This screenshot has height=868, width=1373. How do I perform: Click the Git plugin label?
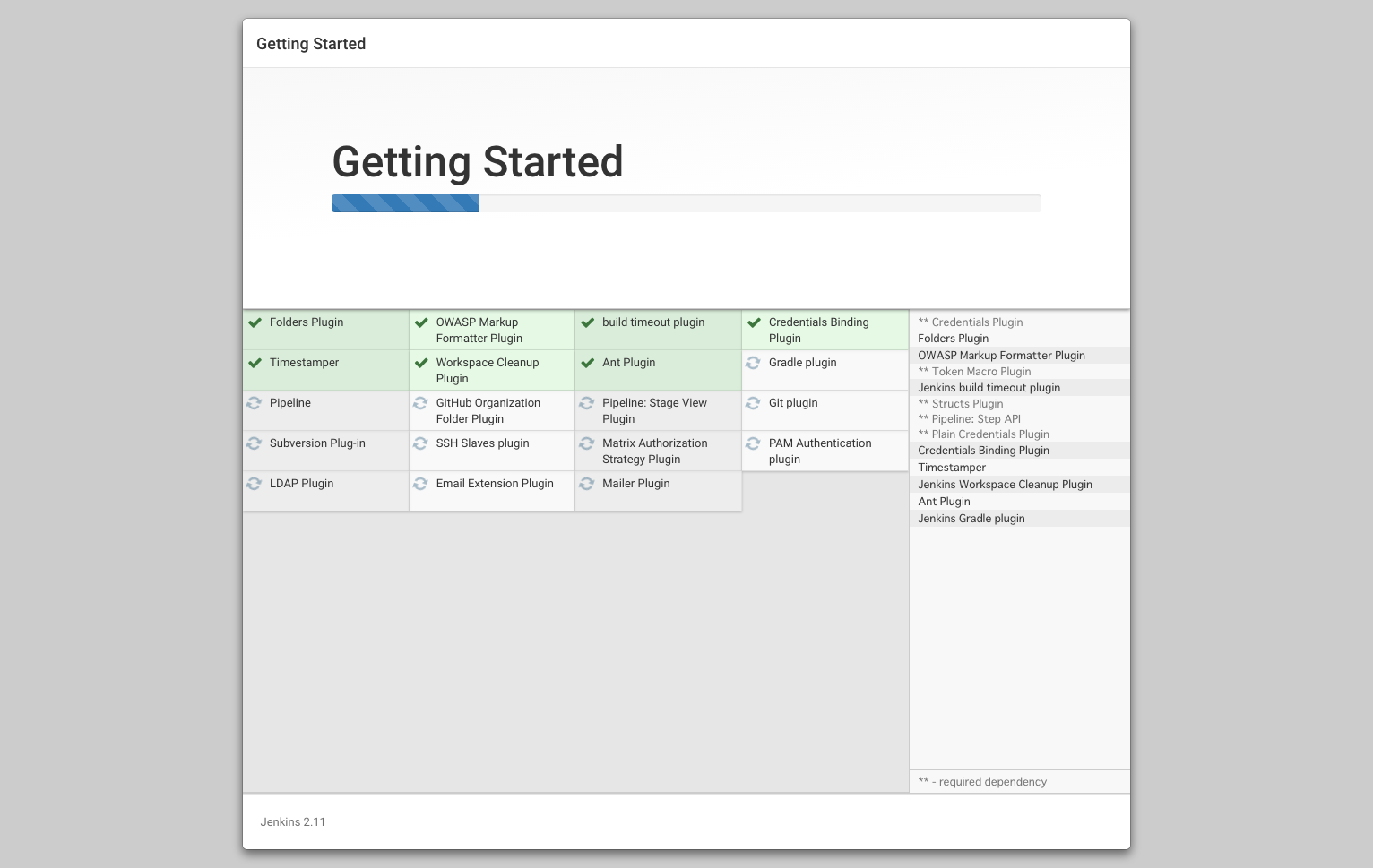coord(793,403)
